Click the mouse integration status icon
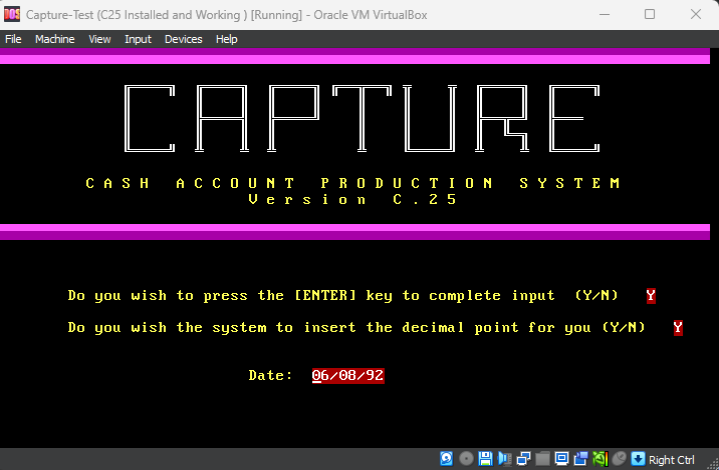719x470 pixels. point(619,459)
